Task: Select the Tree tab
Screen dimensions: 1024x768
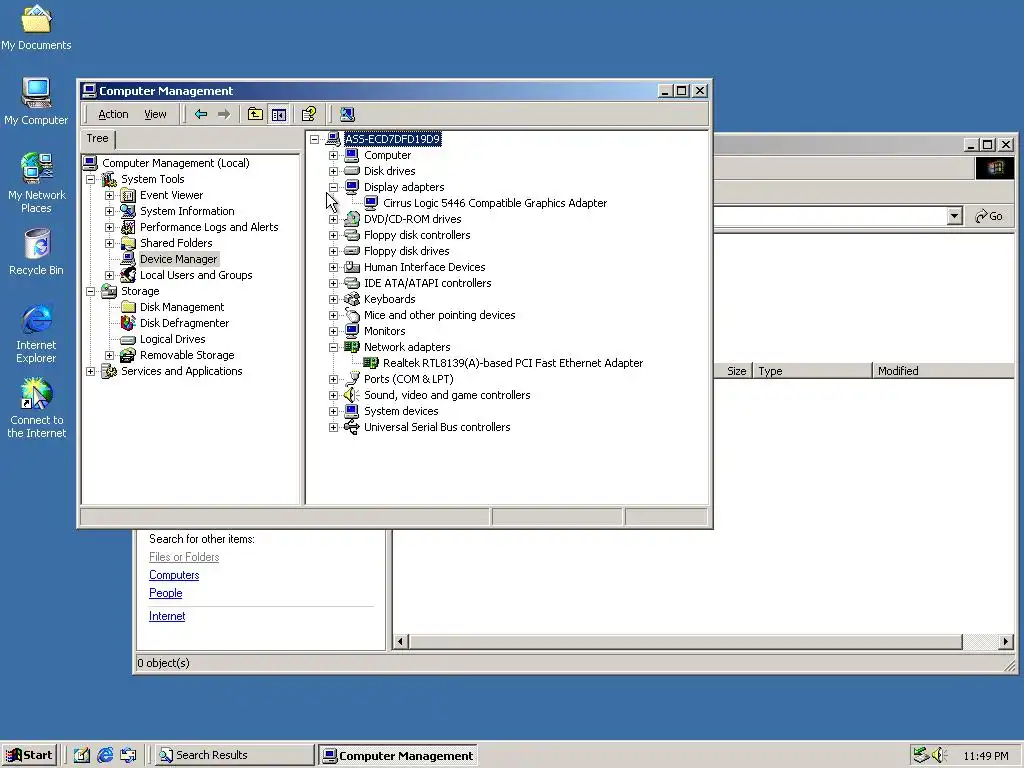Action: pos(97,138)
